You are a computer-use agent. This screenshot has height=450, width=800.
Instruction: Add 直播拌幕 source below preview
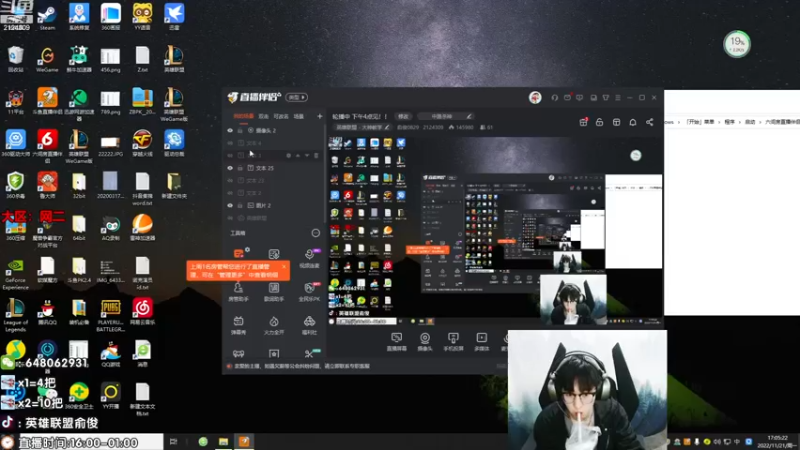click(x=396, y=341)
